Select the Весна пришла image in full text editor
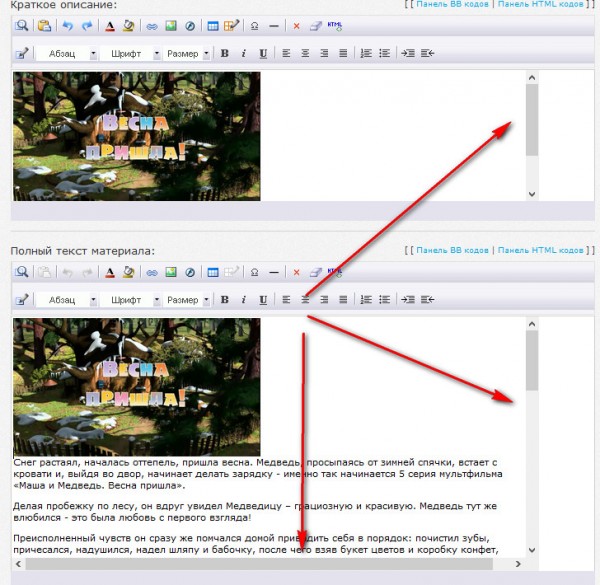The width and height of the screenshot is (600, 585). pyautogui.click(x=137, y=387)
